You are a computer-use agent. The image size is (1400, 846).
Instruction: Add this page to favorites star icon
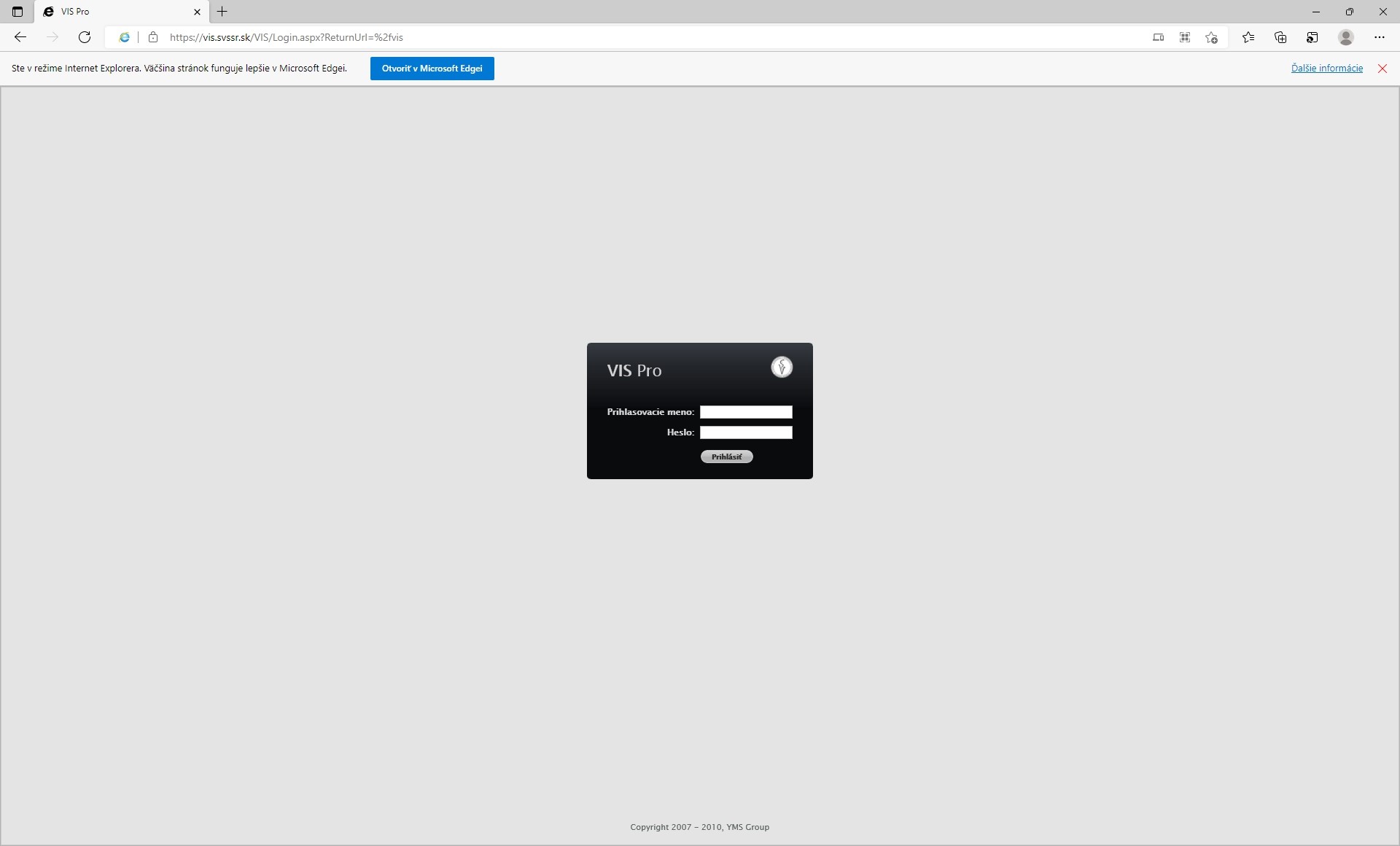point(1211,37)
